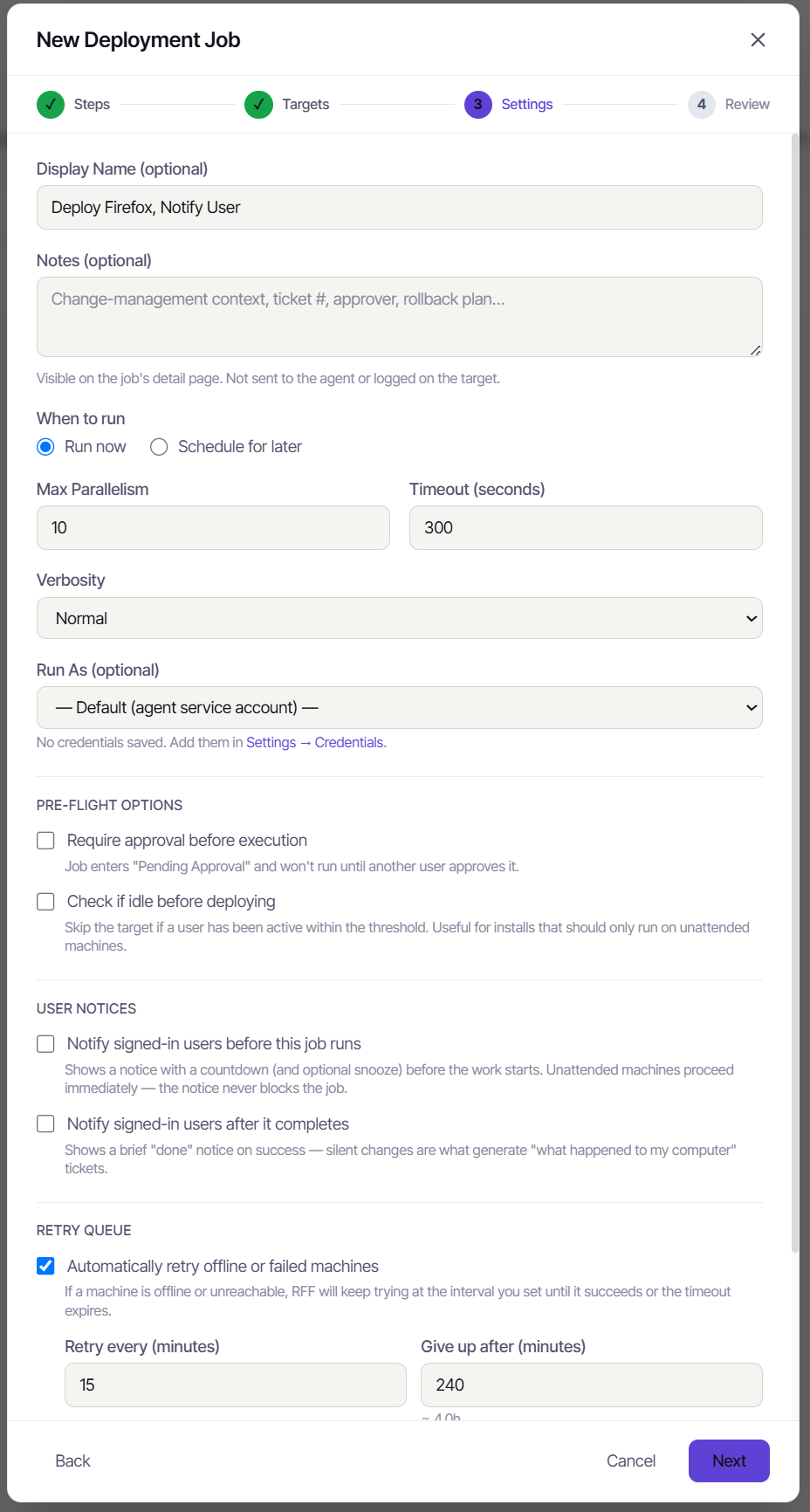Click the green checkmark Targets icon
Viewport: 810px width, 1512px height.
click(258, 105)
